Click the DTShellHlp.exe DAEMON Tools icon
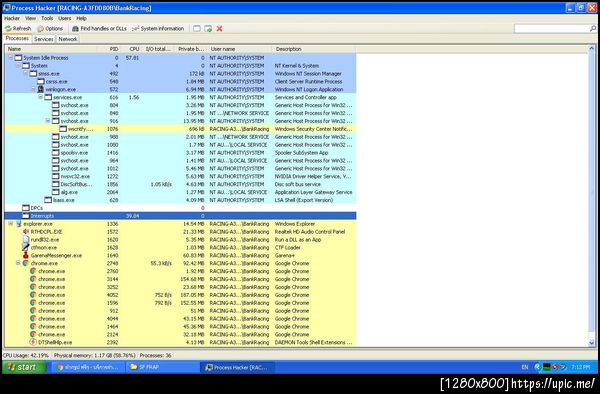Image resolution: width=600 pixels, height=394 pixels. [33, 342]
